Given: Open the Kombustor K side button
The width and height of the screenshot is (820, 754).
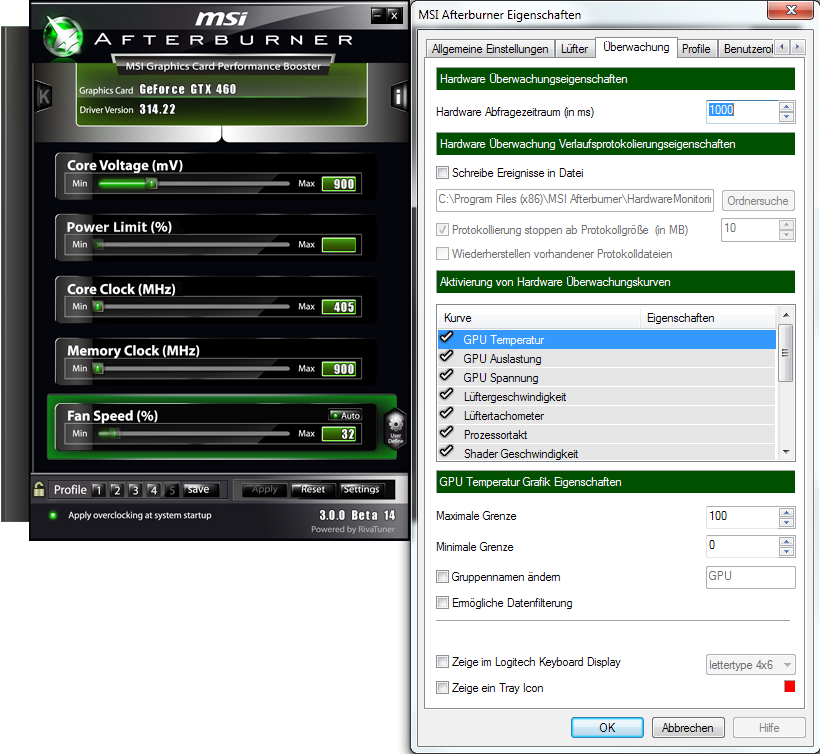Looking at the screenshot, I should [44, 96].
